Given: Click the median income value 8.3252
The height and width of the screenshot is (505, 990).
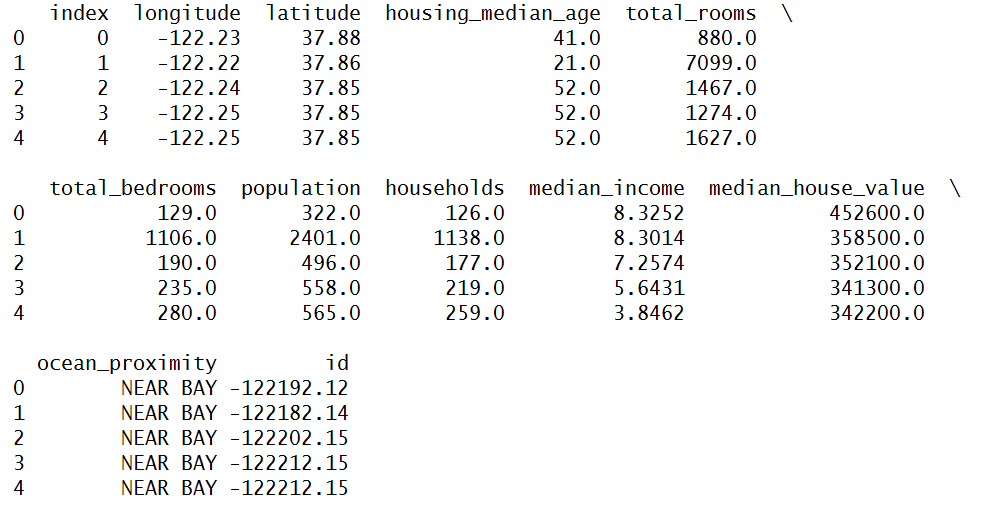Looking at the screenshot, I should 649,213.
